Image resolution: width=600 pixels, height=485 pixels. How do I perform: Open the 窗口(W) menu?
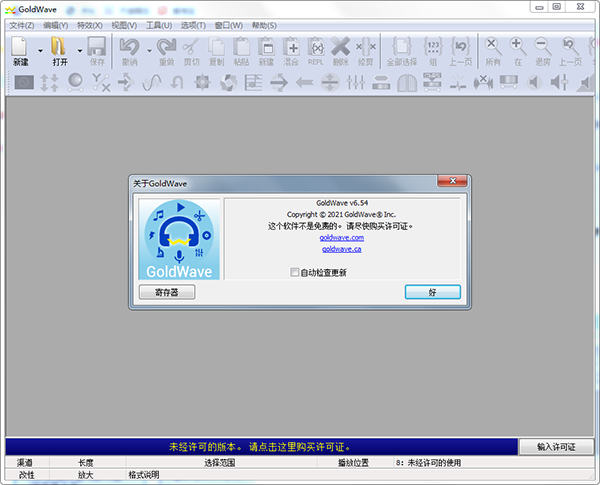click(x=228, y=25)
